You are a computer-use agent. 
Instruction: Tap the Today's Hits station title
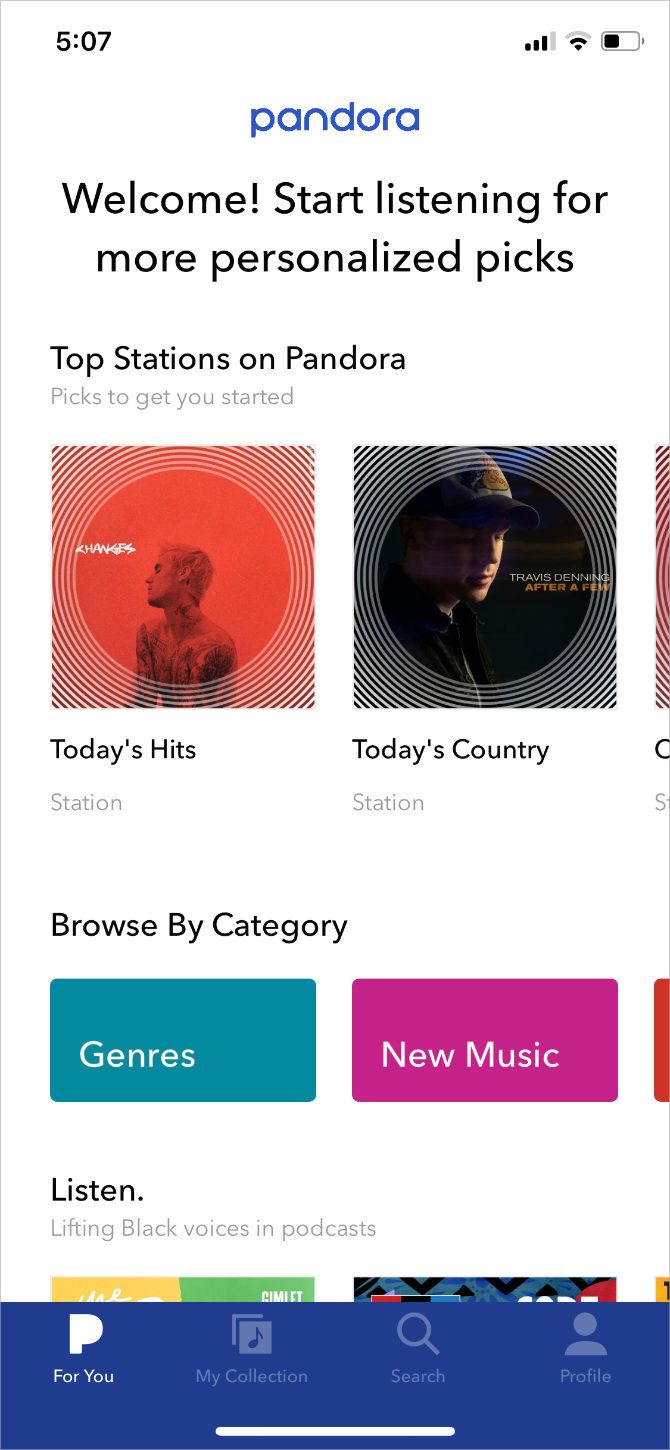[x=123, y=749]
